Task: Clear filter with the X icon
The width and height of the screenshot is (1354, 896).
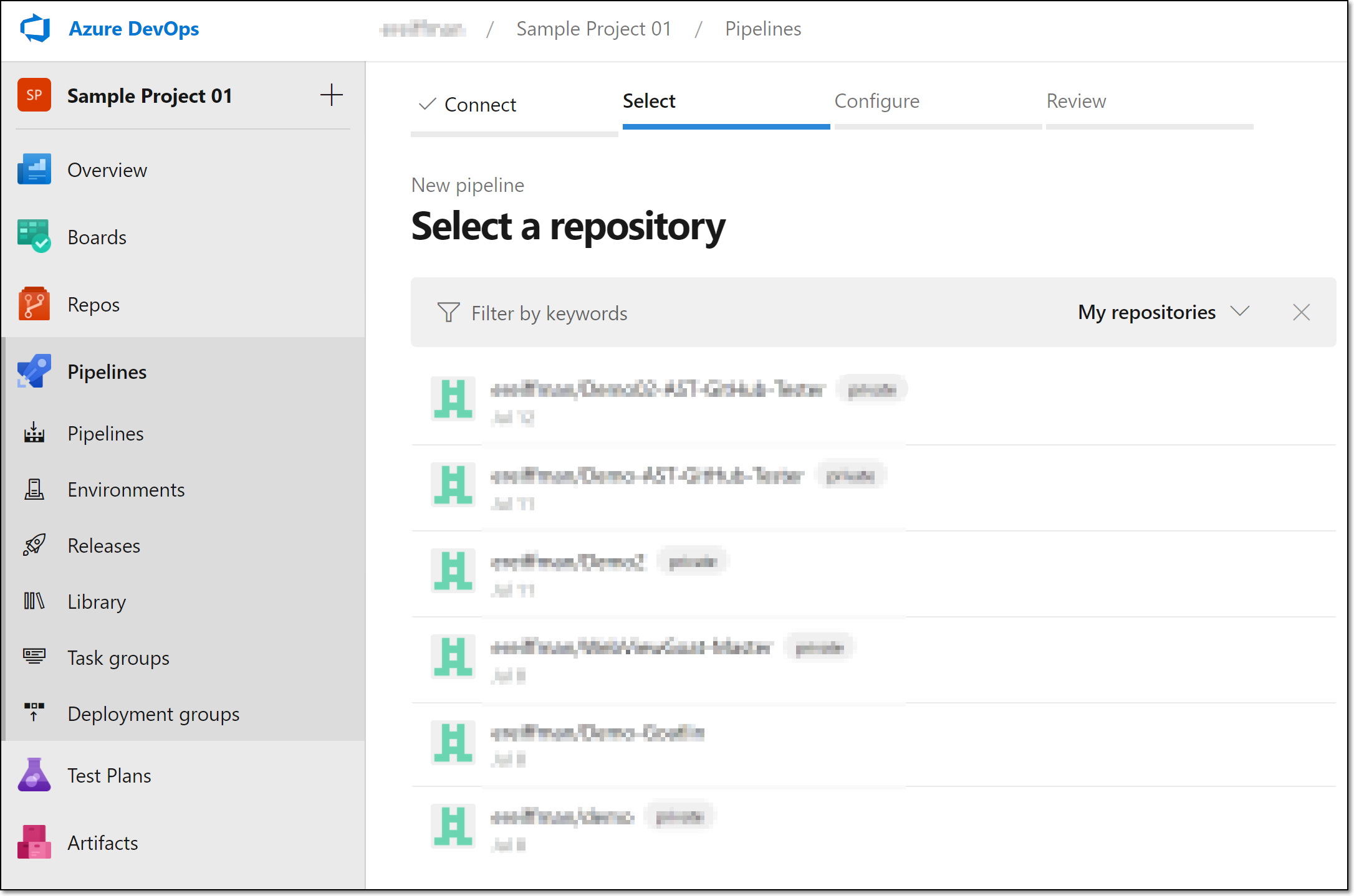Action: (1301, 312)
